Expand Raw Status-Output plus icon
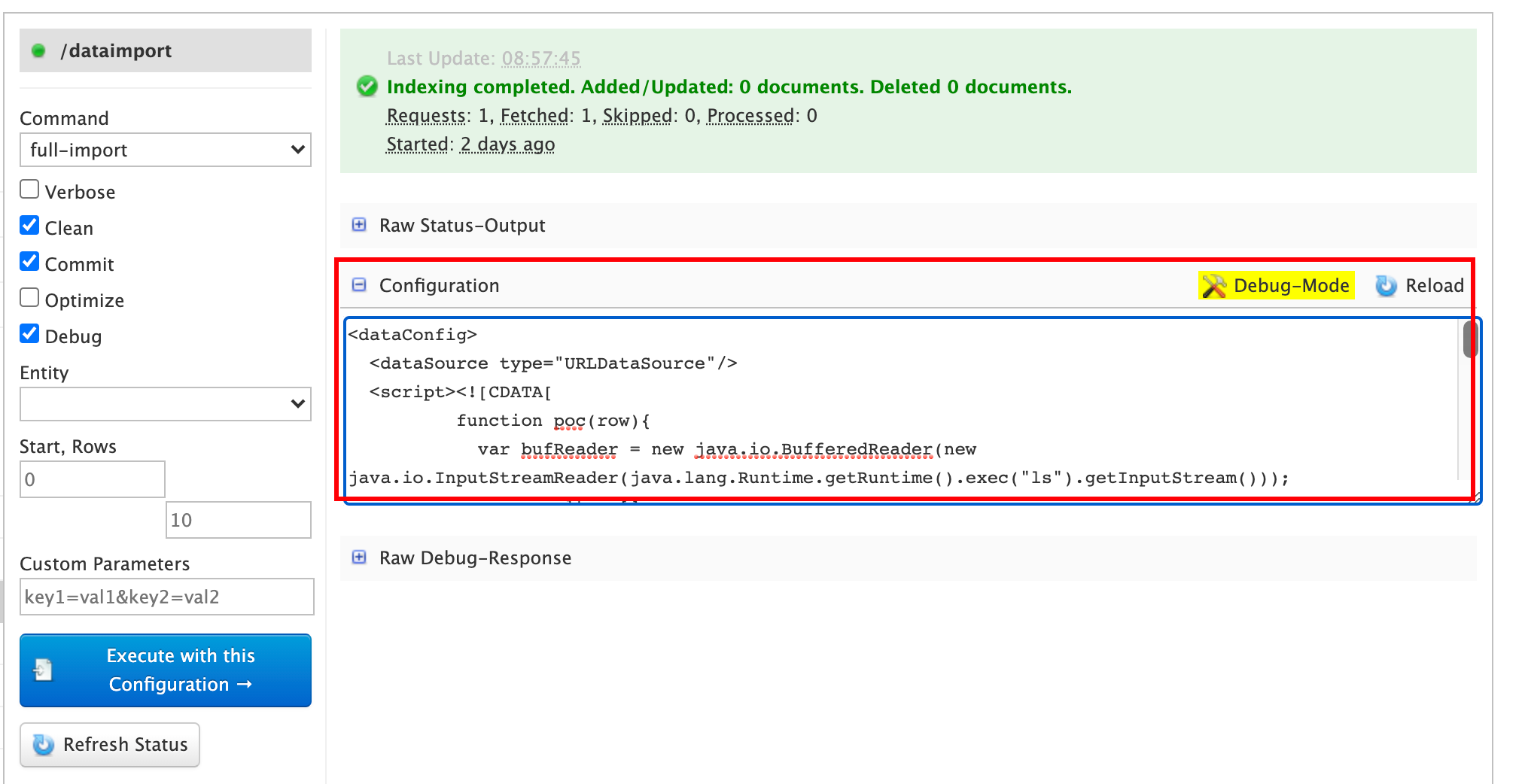Screen dimensions: 1525x784 point(360,225)
